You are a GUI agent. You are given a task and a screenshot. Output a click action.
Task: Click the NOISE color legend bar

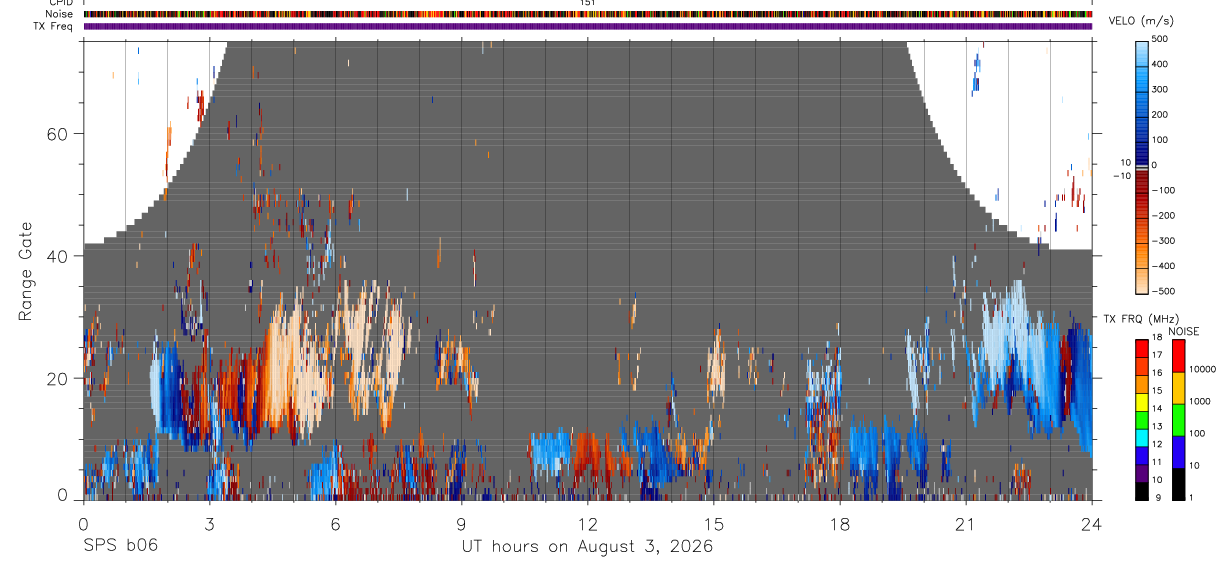[1179, 420]
